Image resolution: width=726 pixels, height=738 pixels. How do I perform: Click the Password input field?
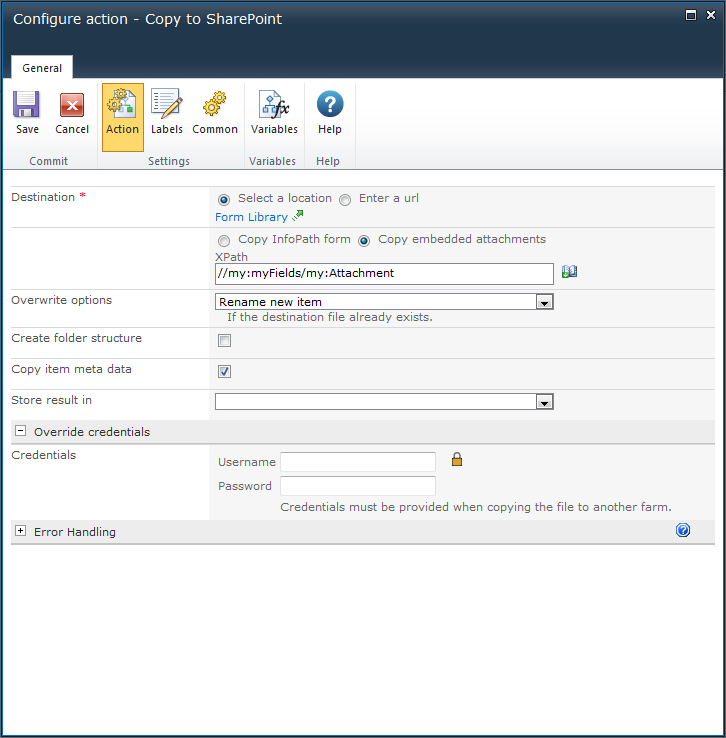click(358, 486)
